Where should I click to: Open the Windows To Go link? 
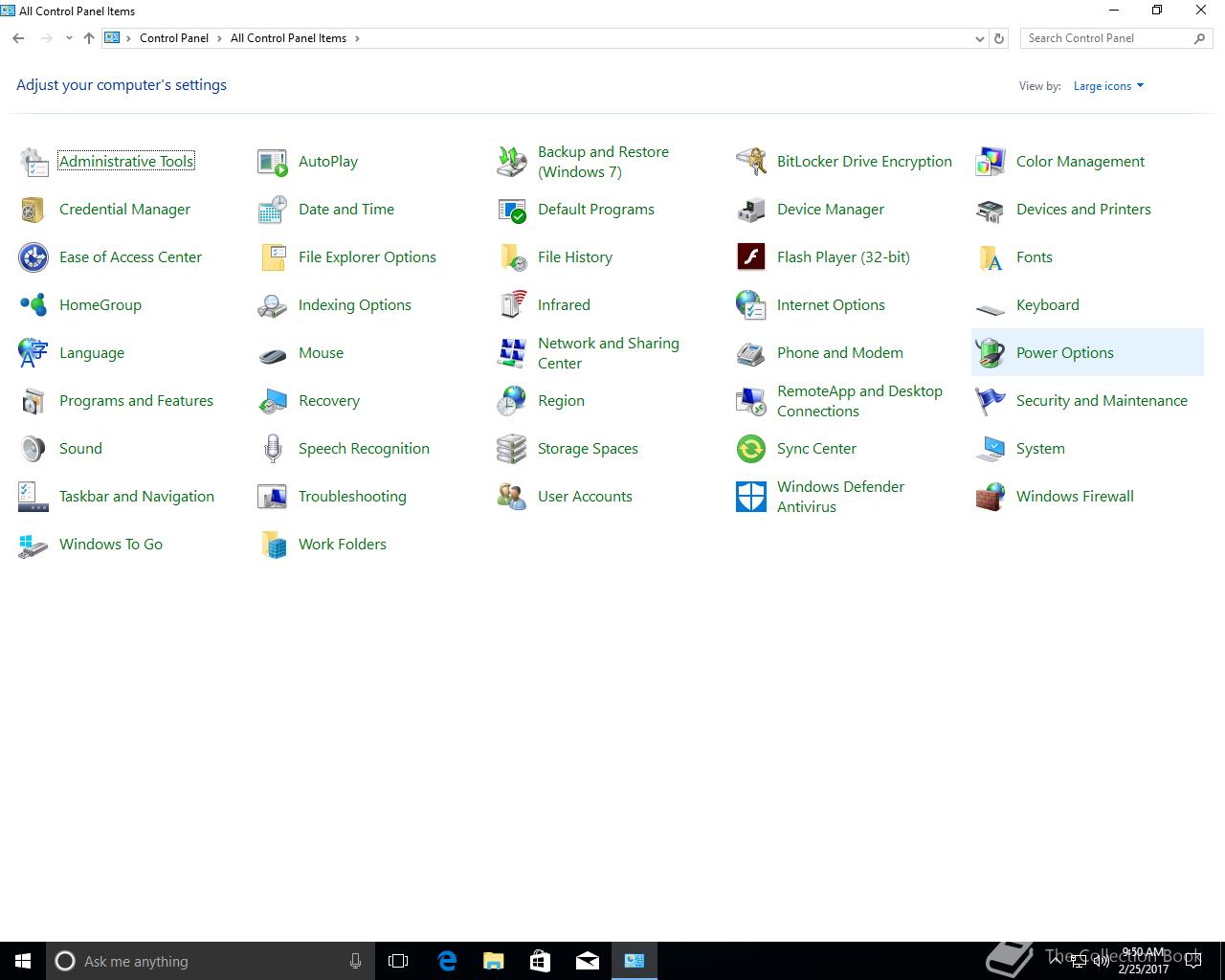[111, 545]
